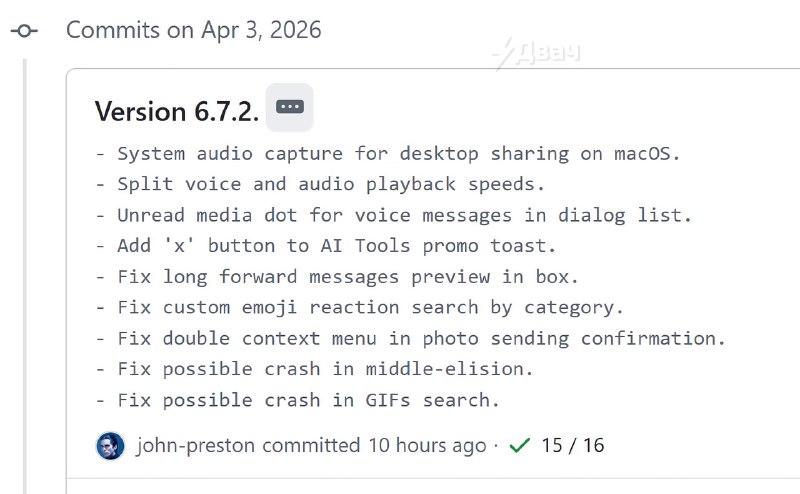
Task: Click the 'Fix long forward messages' line
Action: (337, 277)
